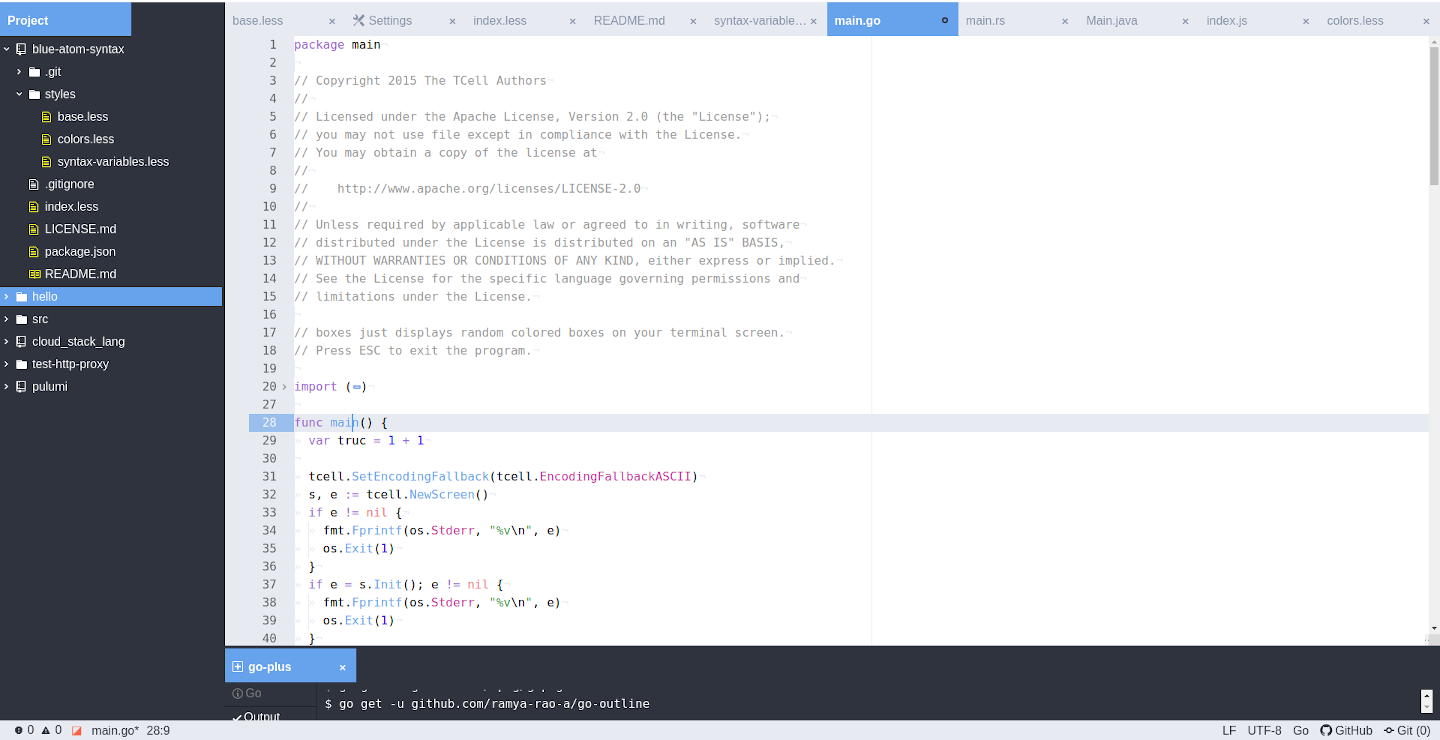This screenshot has height=740, width=1440.
Task: Click the modified dot on main.go tab
Action: pyautogui.click(x=945, y=20)
